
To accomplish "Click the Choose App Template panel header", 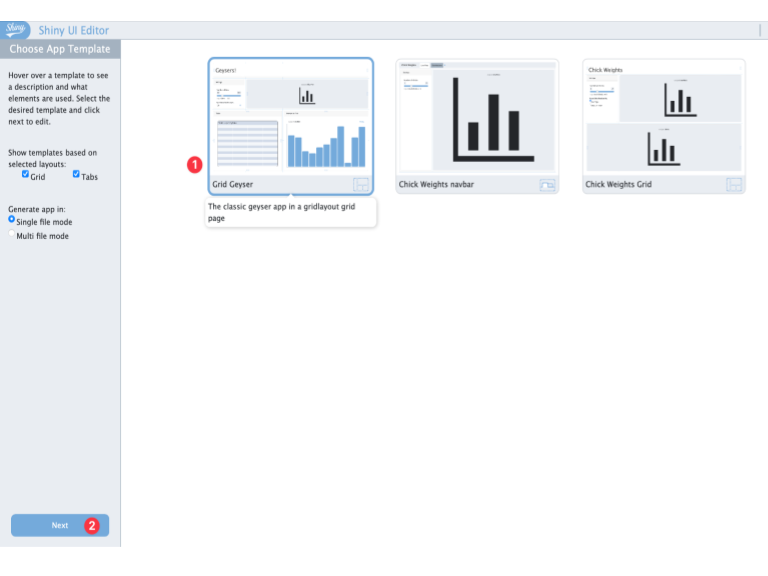I will (60, 49).
